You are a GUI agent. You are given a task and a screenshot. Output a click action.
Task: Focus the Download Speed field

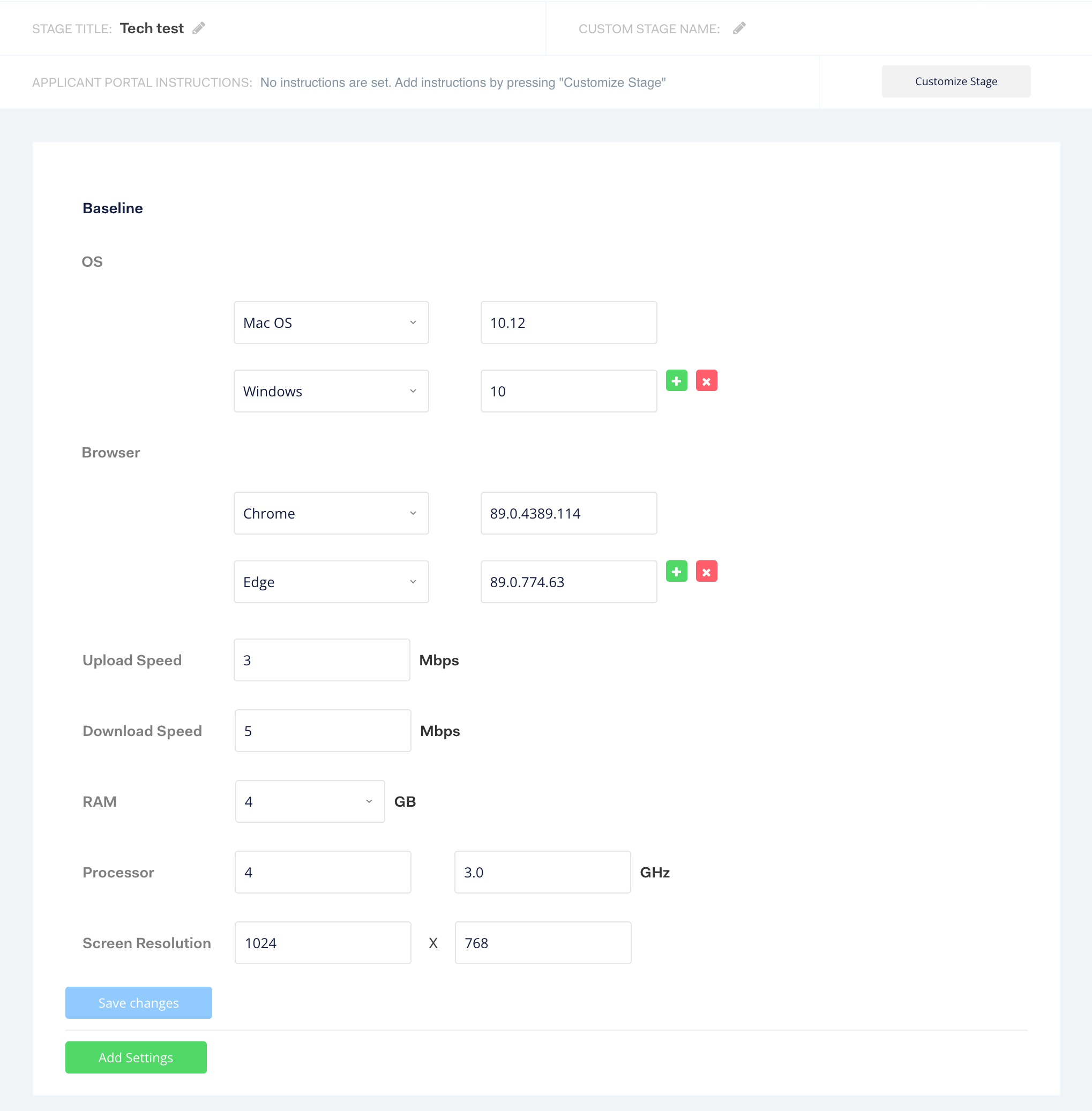323,731
